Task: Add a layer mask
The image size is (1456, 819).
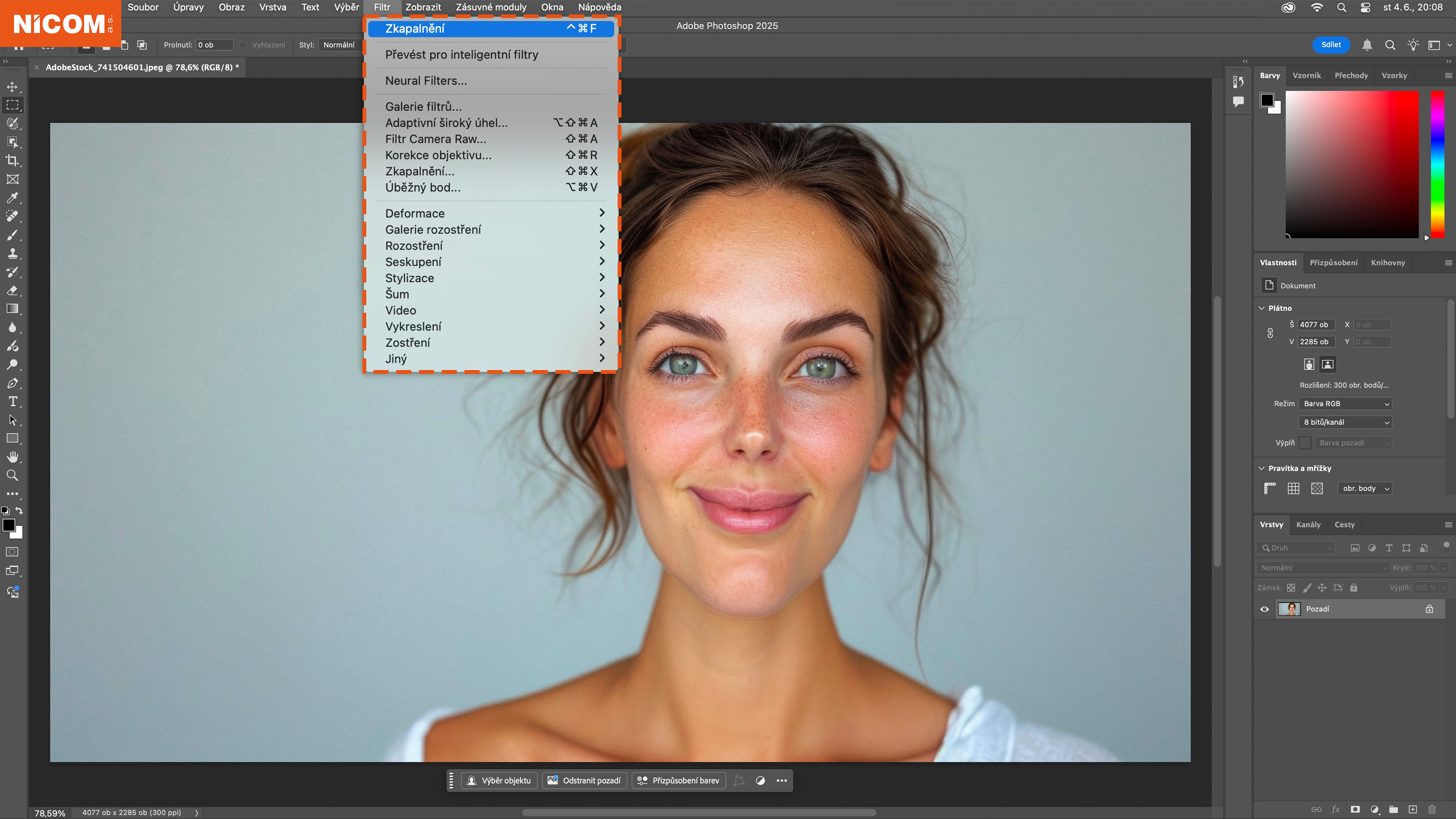Action: (x=1355, y=810)
